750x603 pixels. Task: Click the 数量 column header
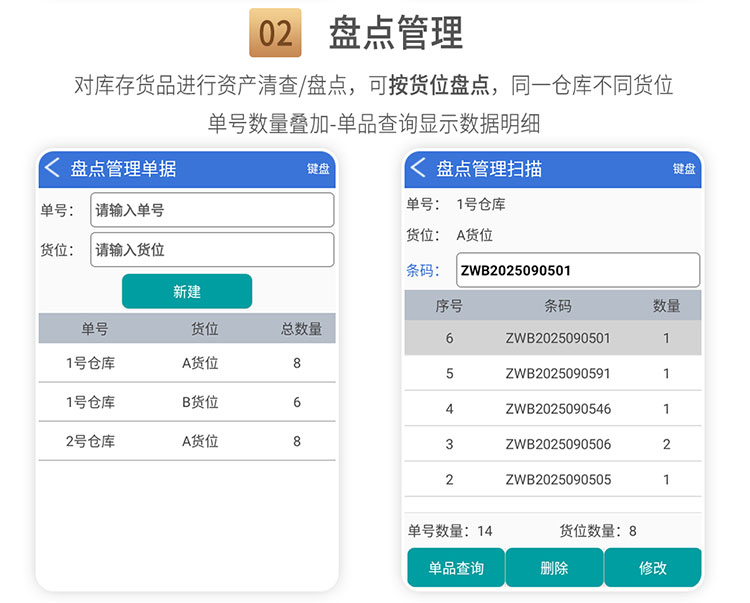click(x=667, y=306)
